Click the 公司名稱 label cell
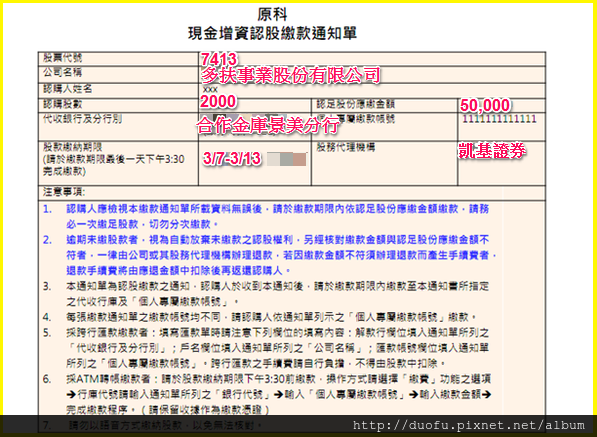This screenshot has height=437, width=597. coord(118,74)
